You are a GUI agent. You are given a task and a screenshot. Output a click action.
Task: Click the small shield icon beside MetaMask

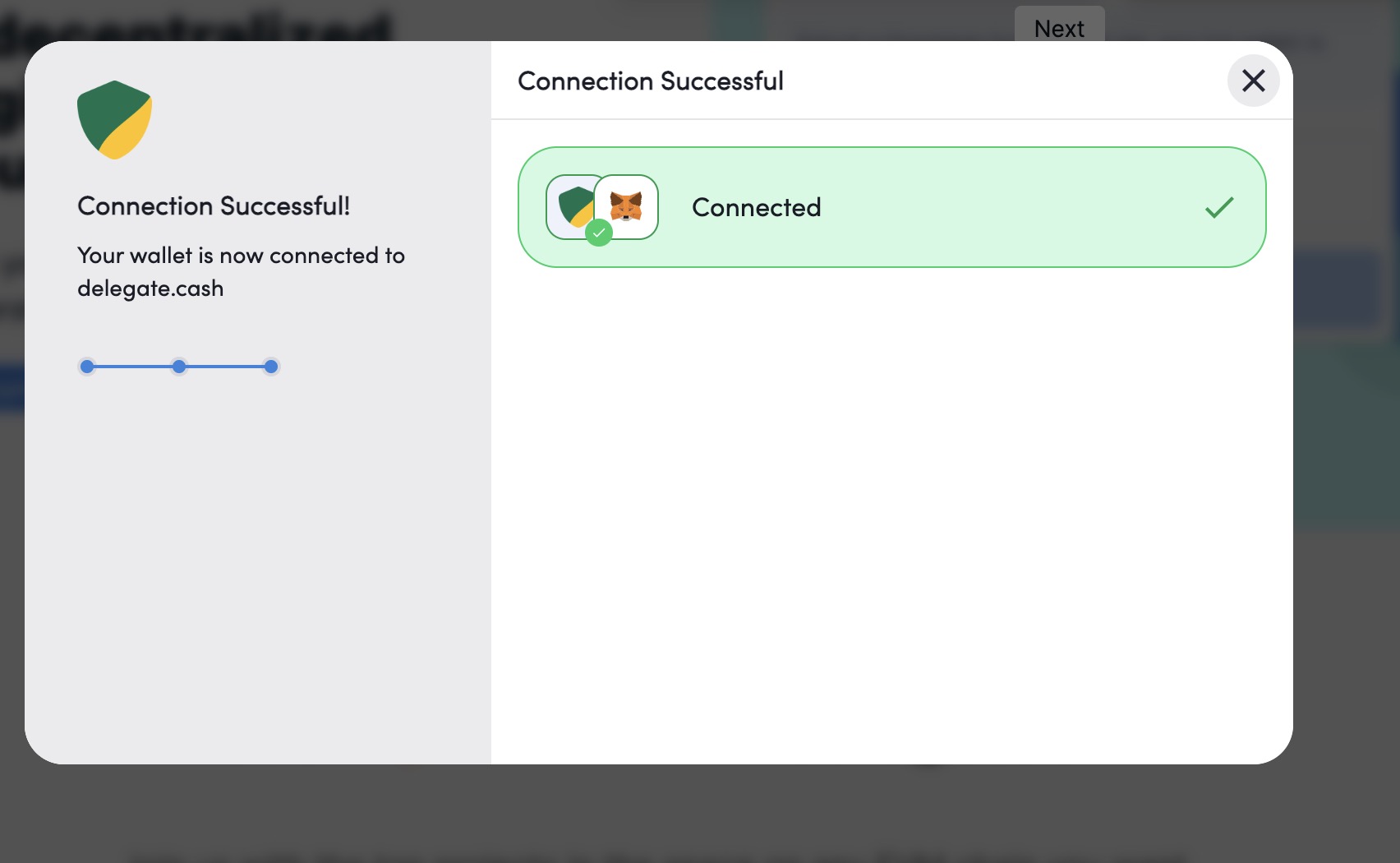[573, 205]
